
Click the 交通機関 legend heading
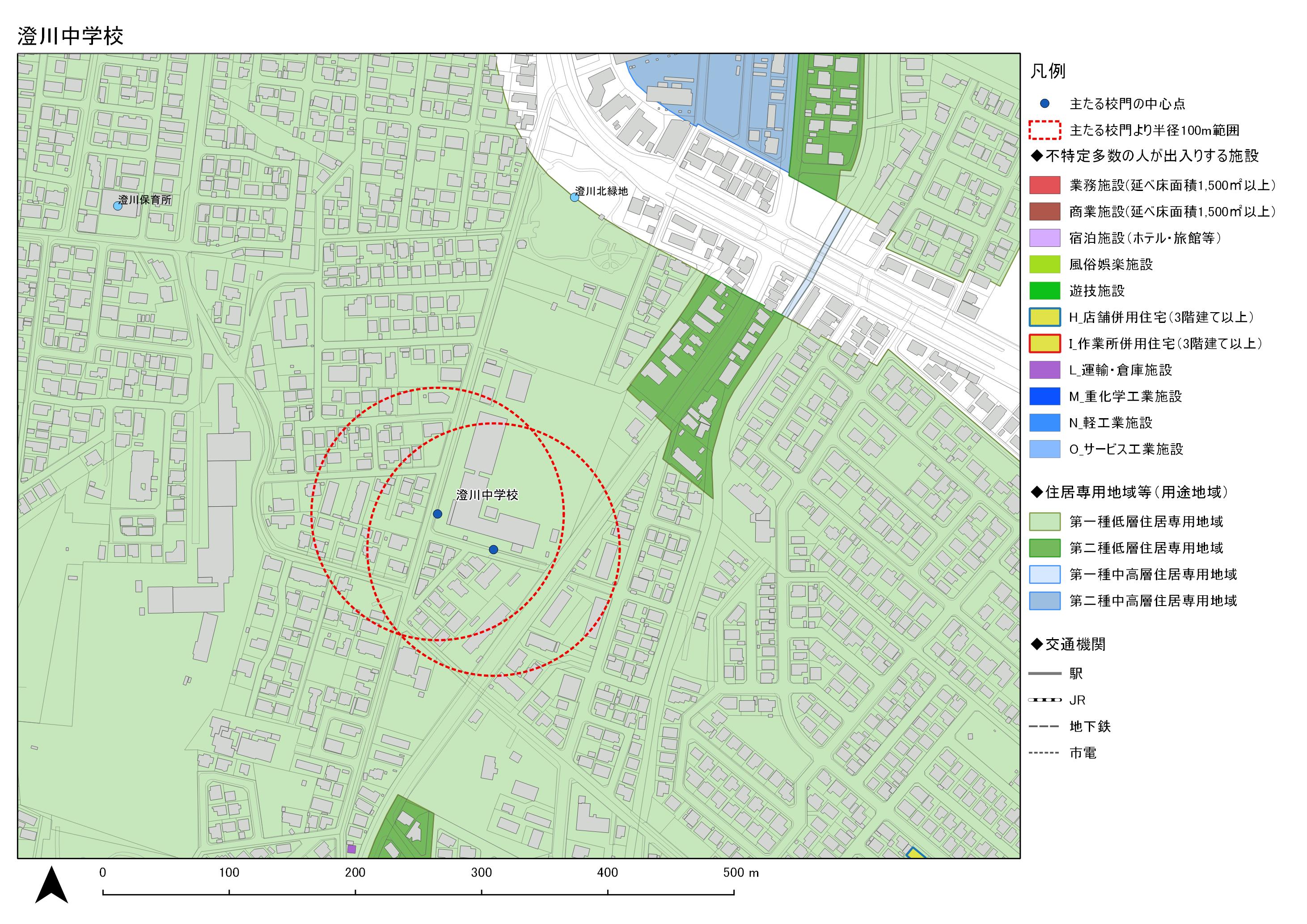click(1068, 644)
